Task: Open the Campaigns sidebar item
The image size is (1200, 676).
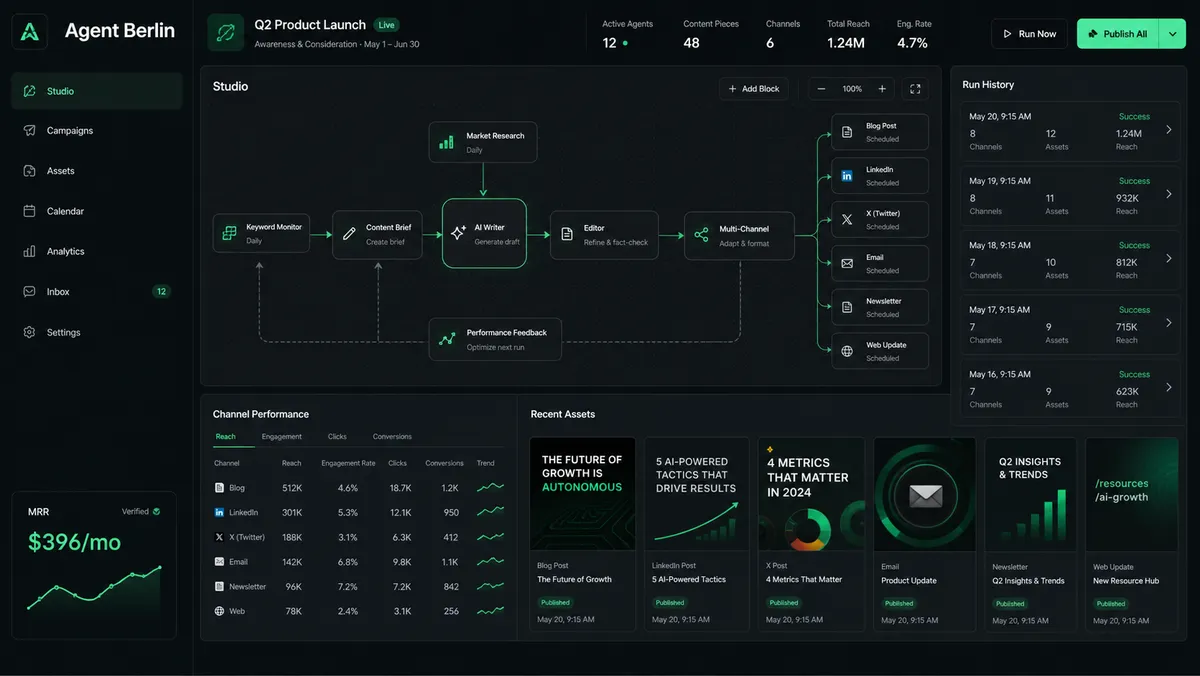Action: click(97, 131)
